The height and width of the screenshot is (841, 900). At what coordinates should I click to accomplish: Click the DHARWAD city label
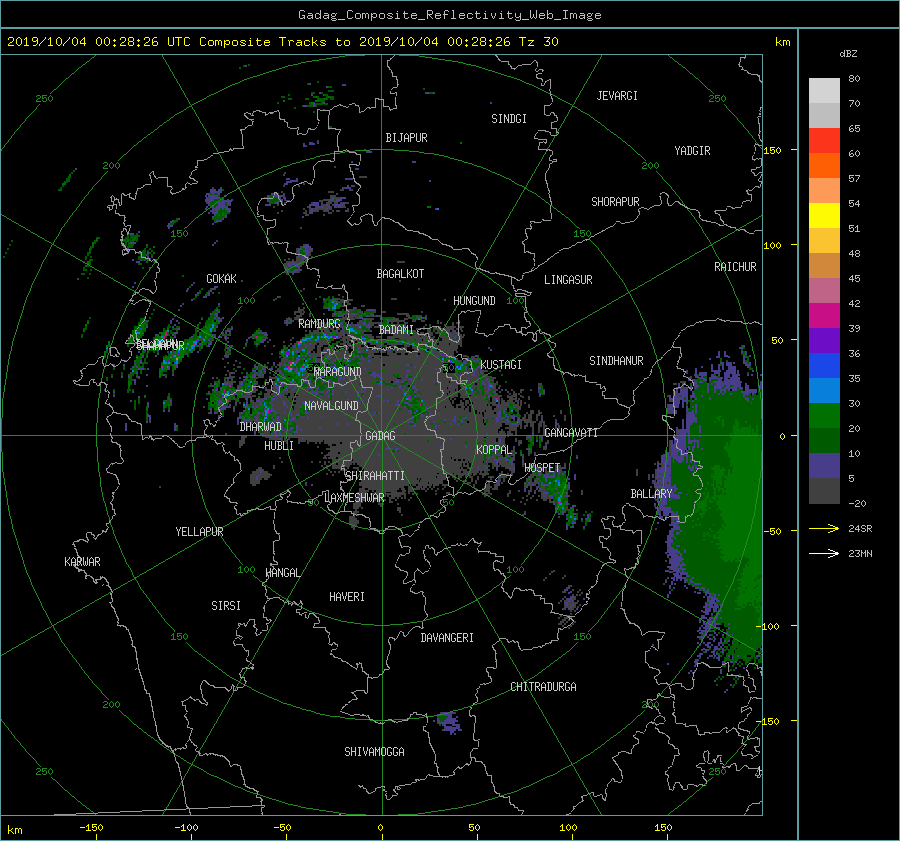tap(260, 427)
